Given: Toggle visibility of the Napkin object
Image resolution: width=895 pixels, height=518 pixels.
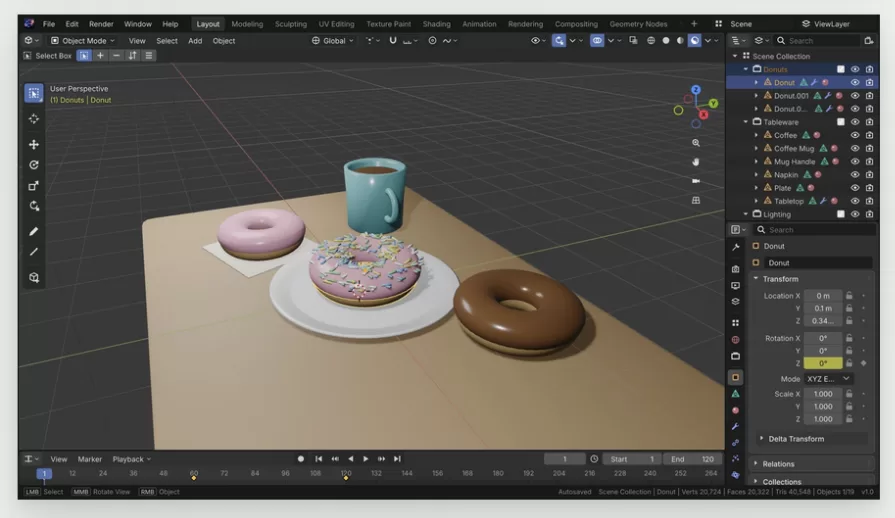Looking at the screenshot, I should coord(854,175).
